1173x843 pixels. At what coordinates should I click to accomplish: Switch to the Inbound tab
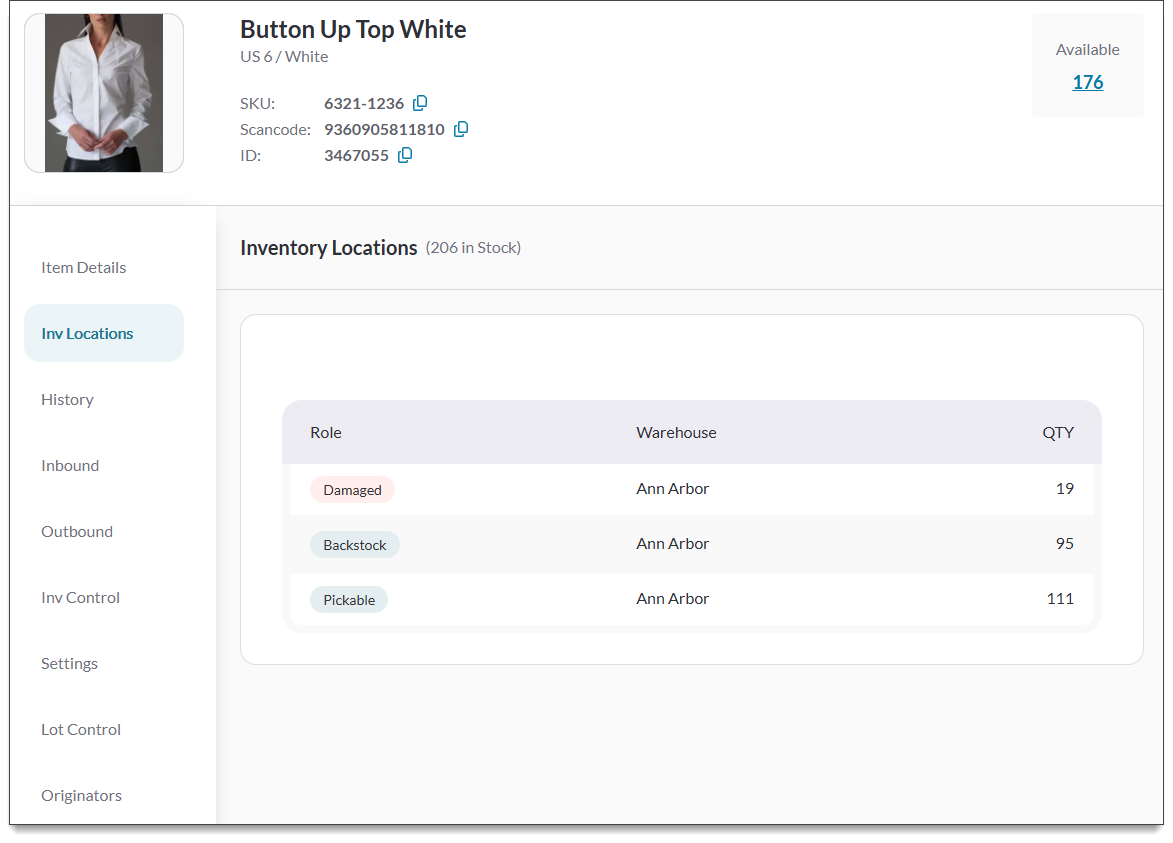pyautogui.click(x=70, y=465)
